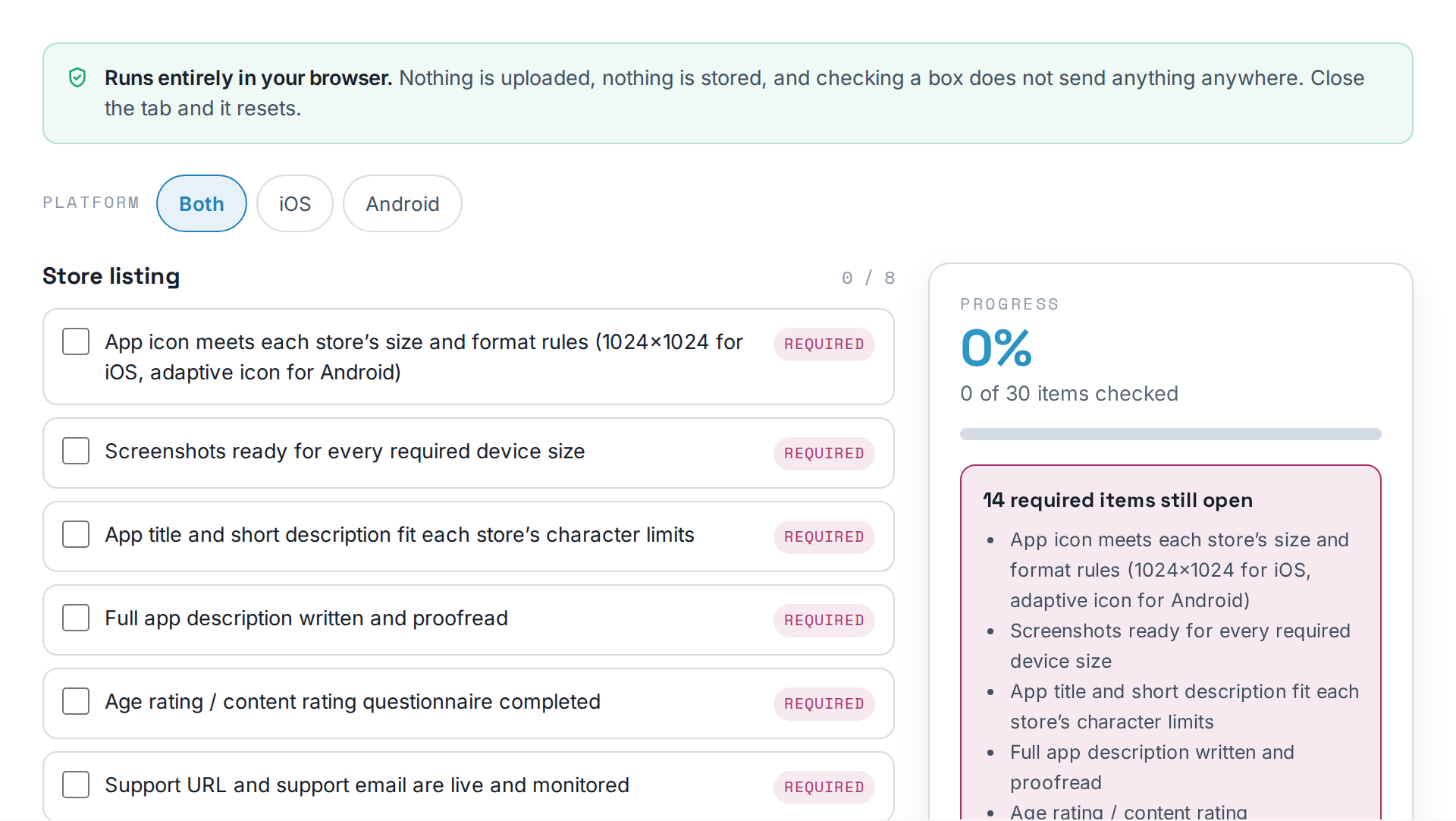Select the Both platform filter
Screen dimensions: 1456x821
(202, 203)
